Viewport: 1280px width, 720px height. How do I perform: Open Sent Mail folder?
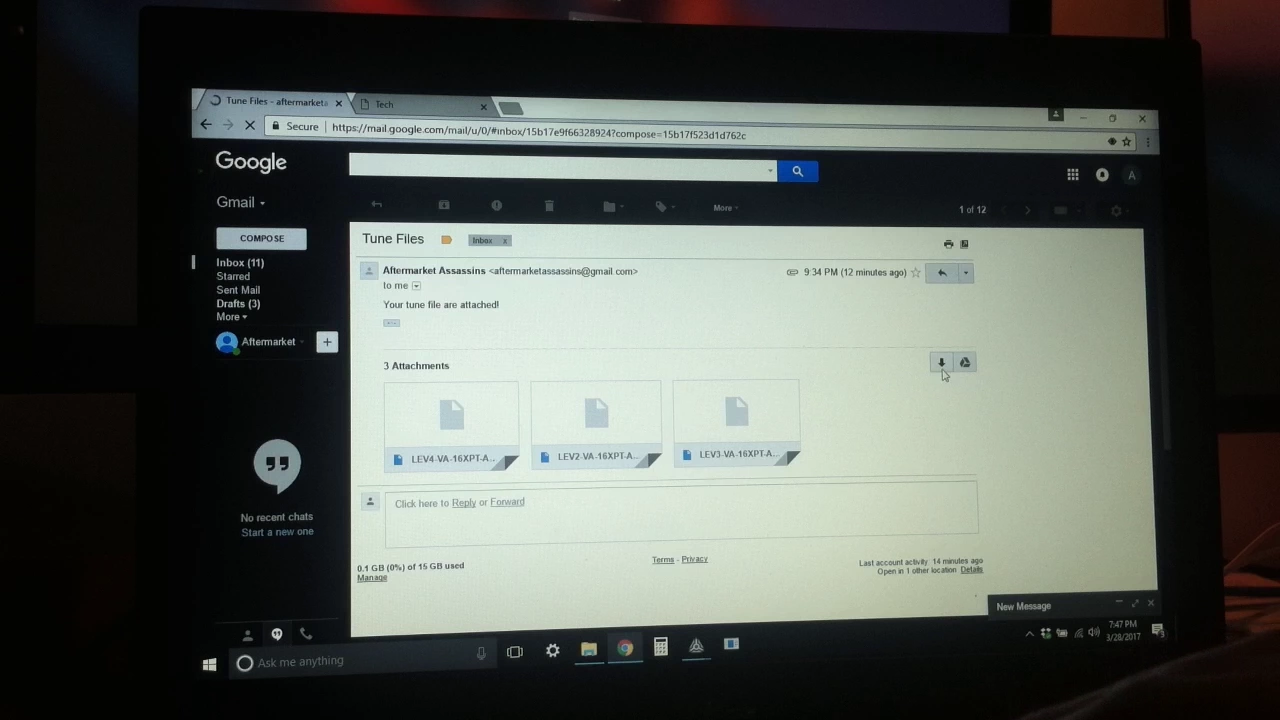(x=238, y=290)
